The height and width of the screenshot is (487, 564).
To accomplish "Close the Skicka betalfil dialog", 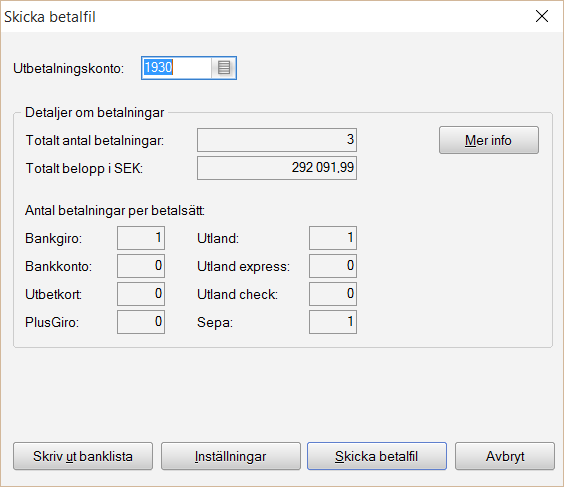I will (x=542, y=16).
